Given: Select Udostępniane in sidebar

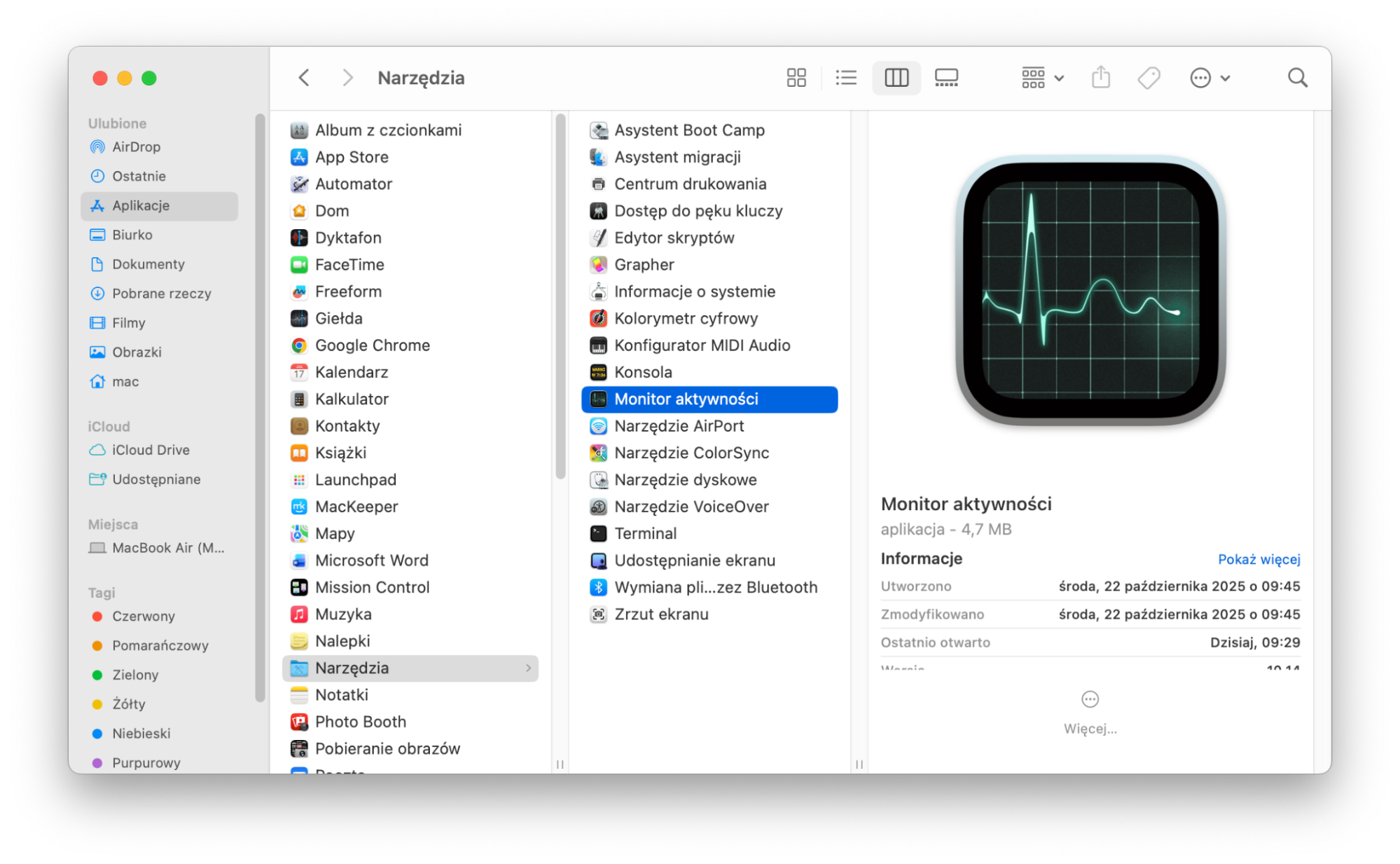Looking at the screenshot, I should pyautogui.click(x=160, y=479).
